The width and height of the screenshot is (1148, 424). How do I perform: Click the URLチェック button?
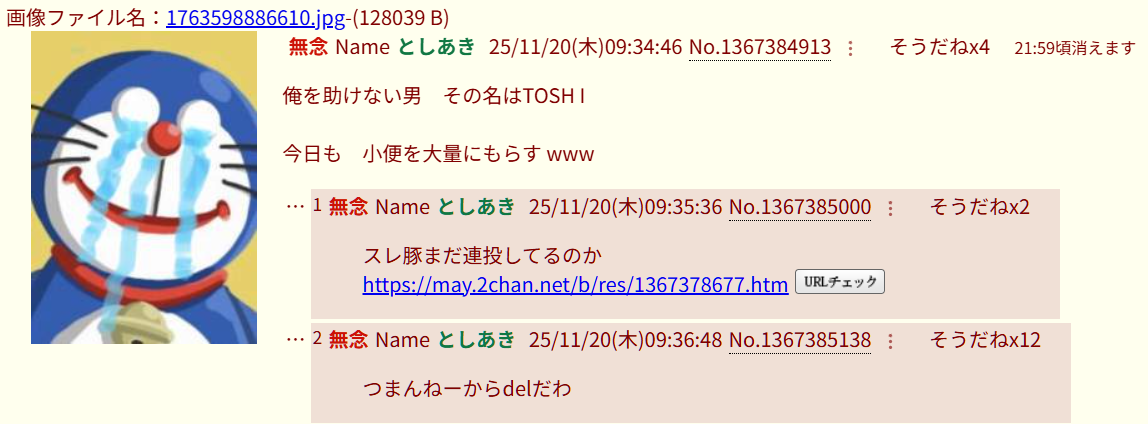coord(840,283)
